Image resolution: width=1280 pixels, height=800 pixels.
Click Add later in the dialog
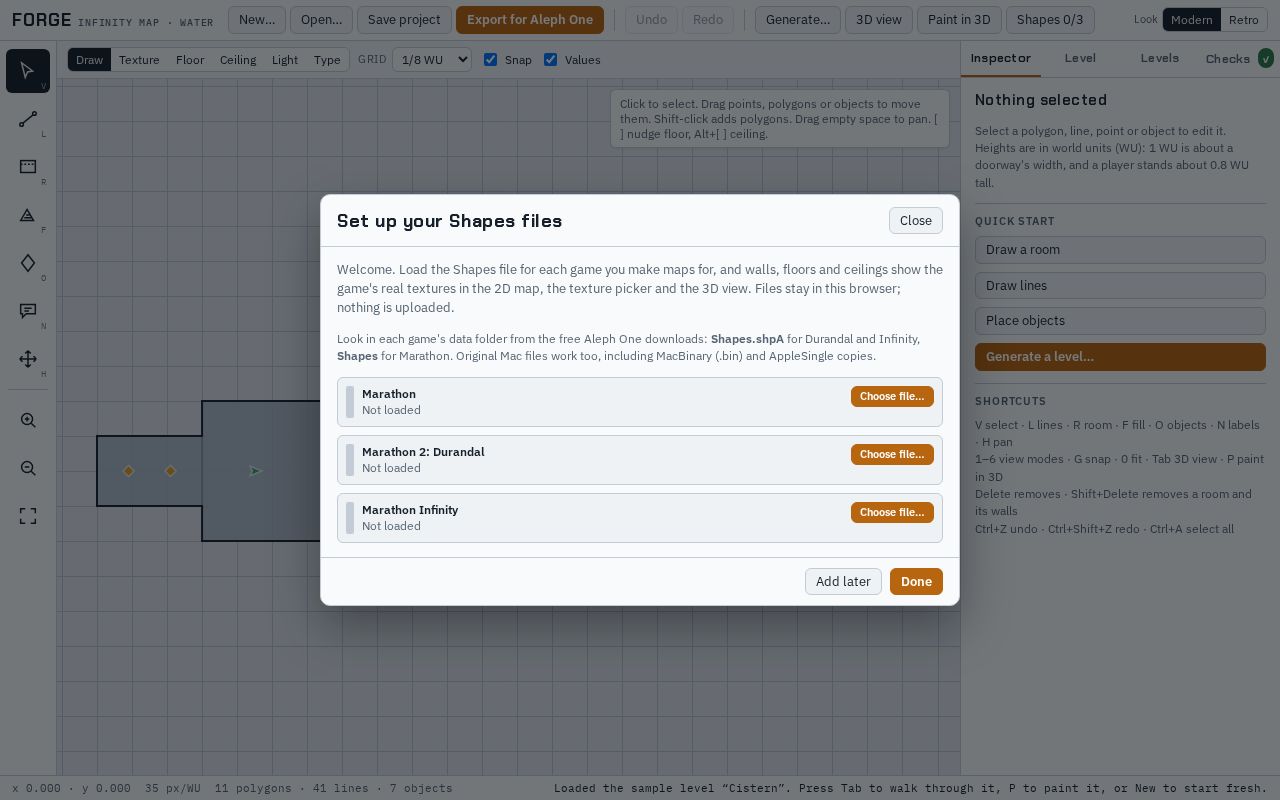pos(843,582)
